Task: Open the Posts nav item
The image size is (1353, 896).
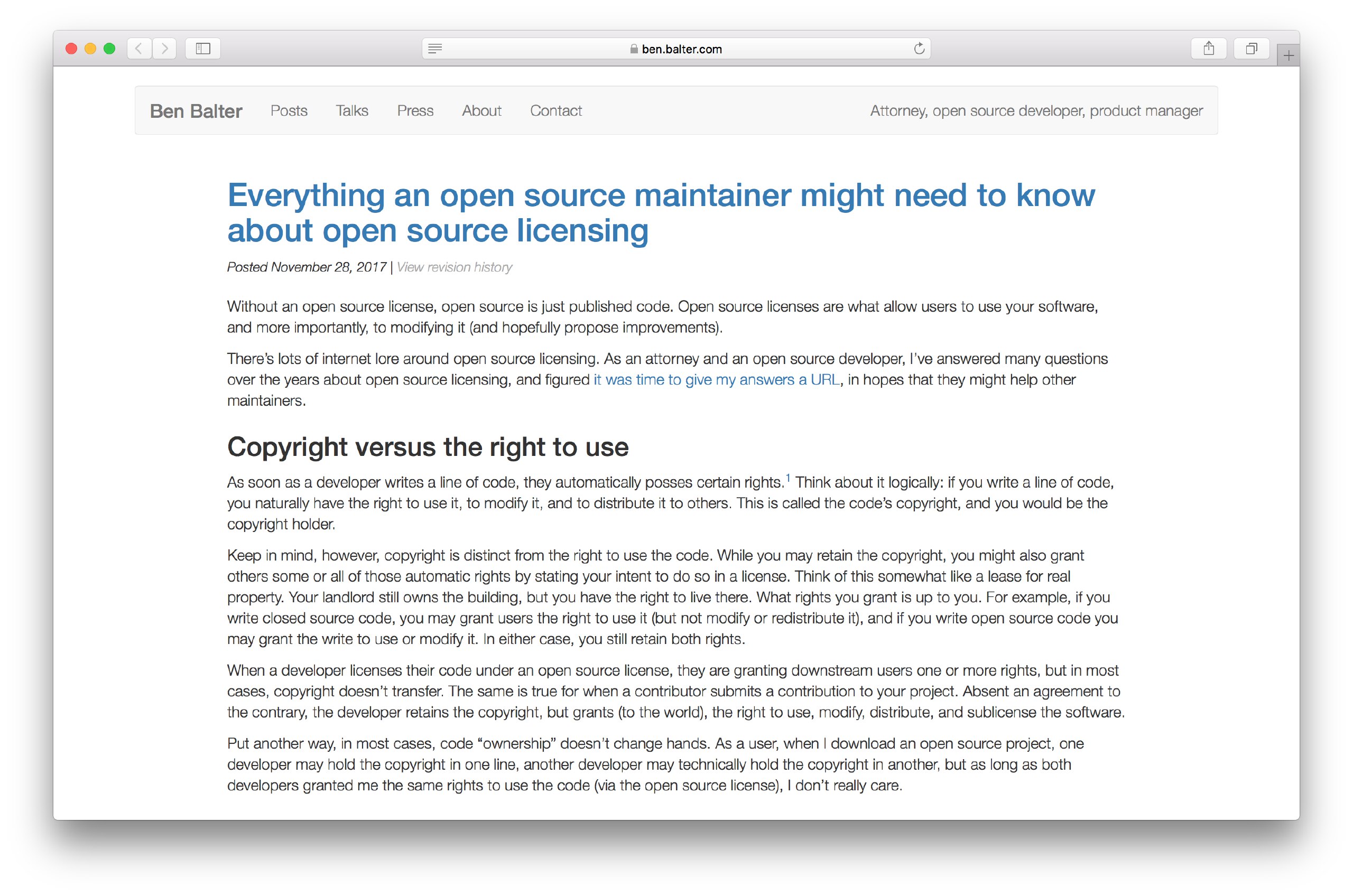Action: point(289,111)
